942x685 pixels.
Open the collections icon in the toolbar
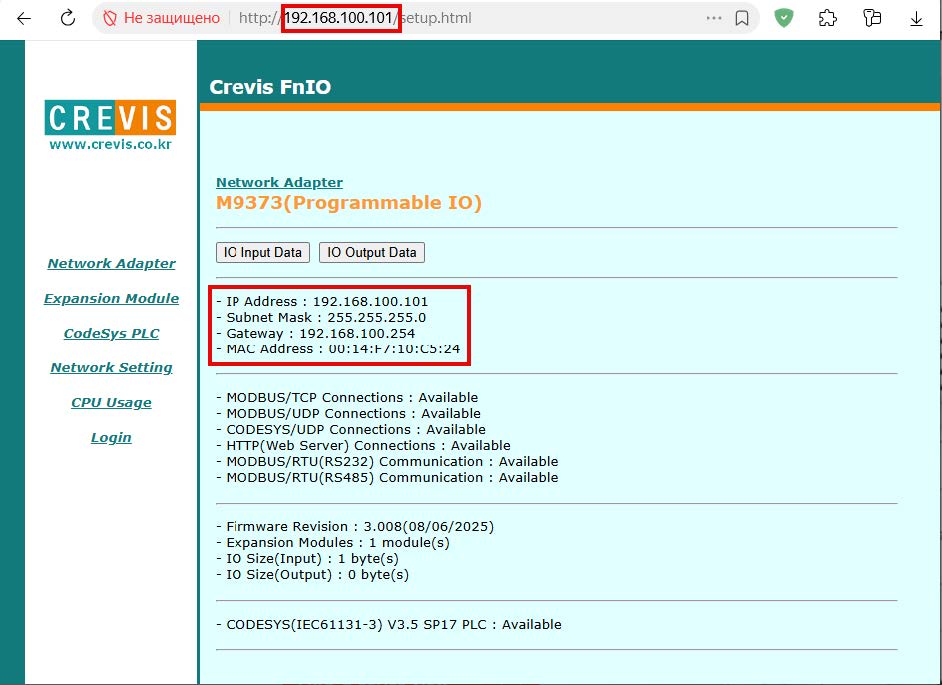872,18
